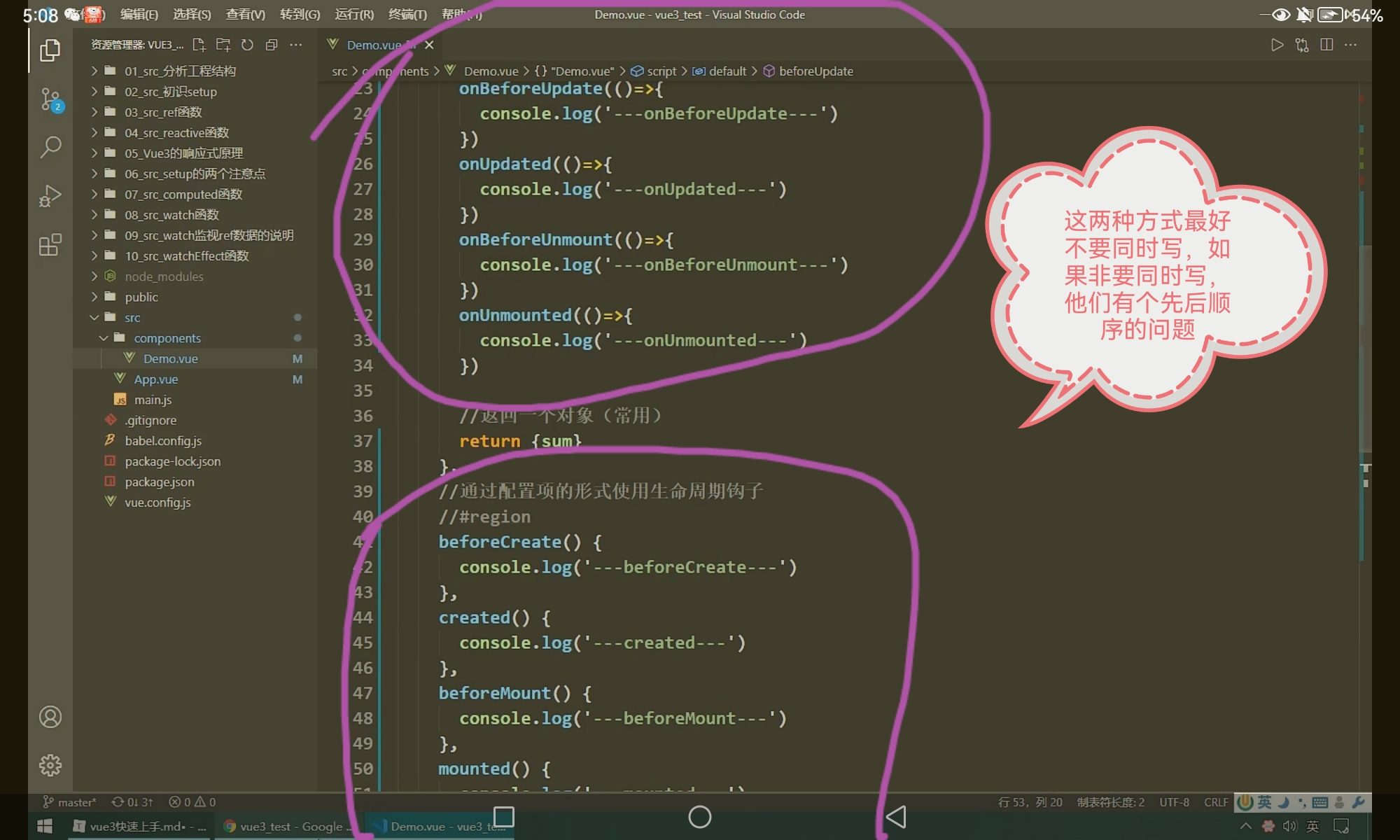Open the 终端(T) menu
This screenshot has width=1400, height=840.
pos(407,15)
